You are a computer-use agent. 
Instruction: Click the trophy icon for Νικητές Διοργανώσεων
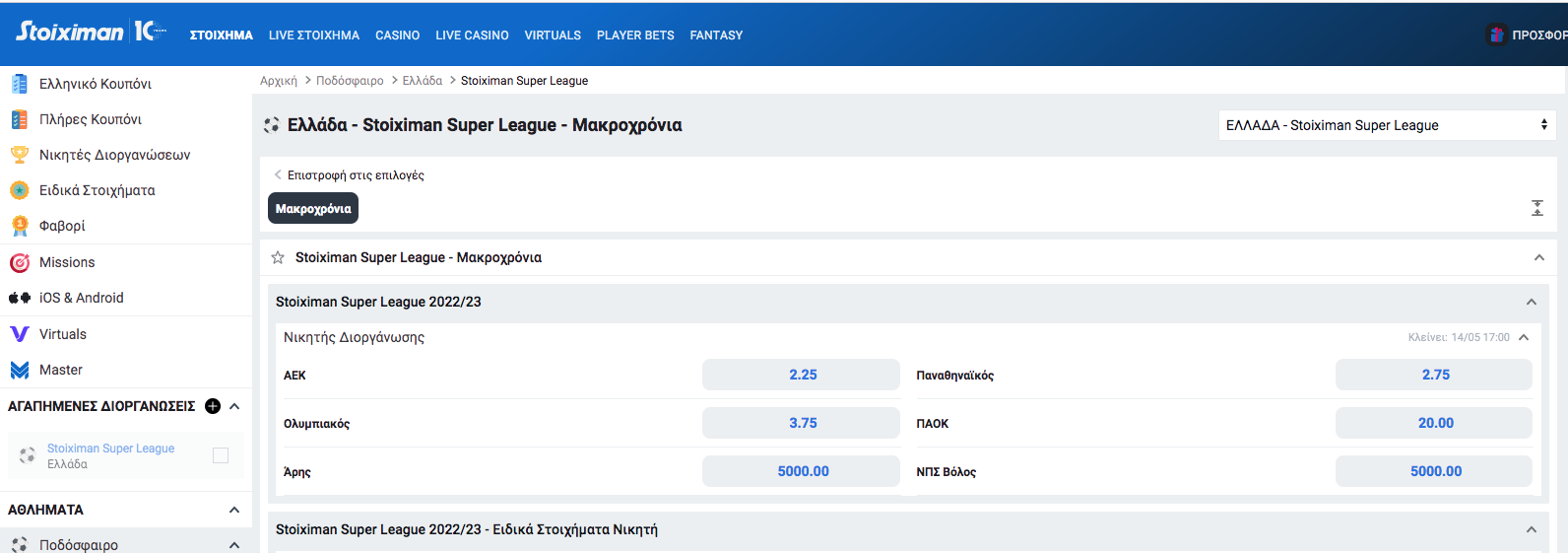tap(20, 155)
